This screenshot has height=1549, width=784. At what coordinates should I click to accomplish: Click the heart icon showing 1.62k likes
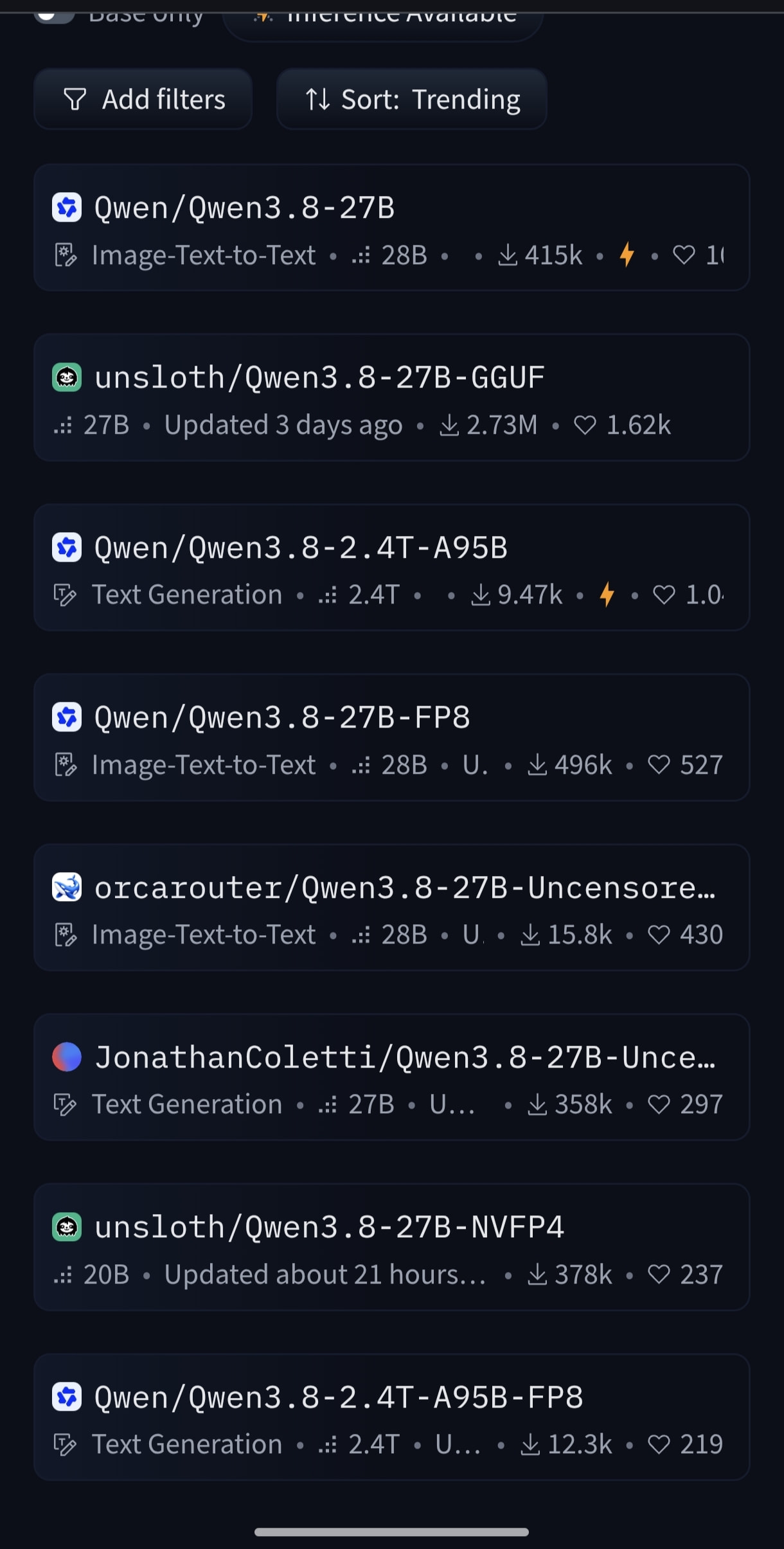(x=585, y=425)
